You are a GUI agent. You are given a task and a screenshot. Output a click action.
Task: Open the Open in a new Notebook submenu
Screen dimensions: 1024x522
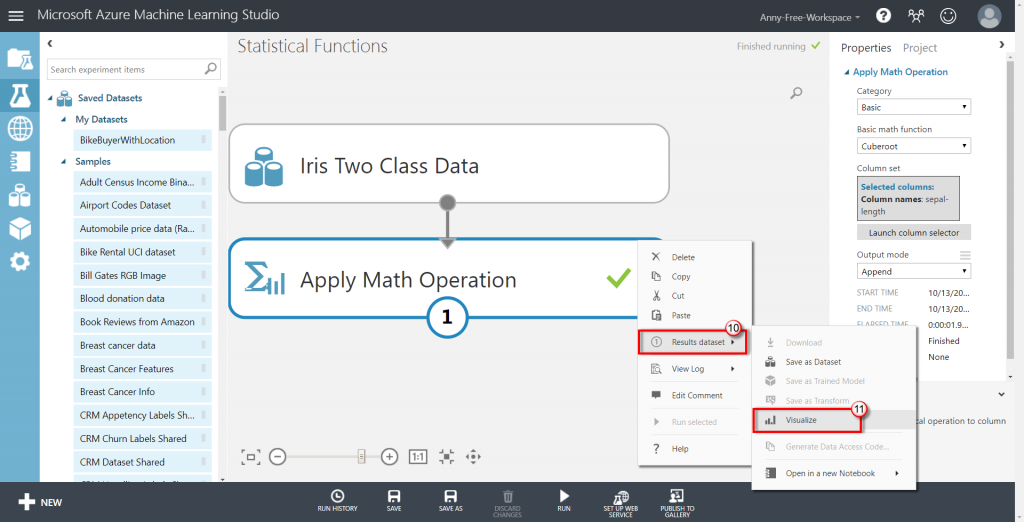pyautogui.click(x=833, y=473)
